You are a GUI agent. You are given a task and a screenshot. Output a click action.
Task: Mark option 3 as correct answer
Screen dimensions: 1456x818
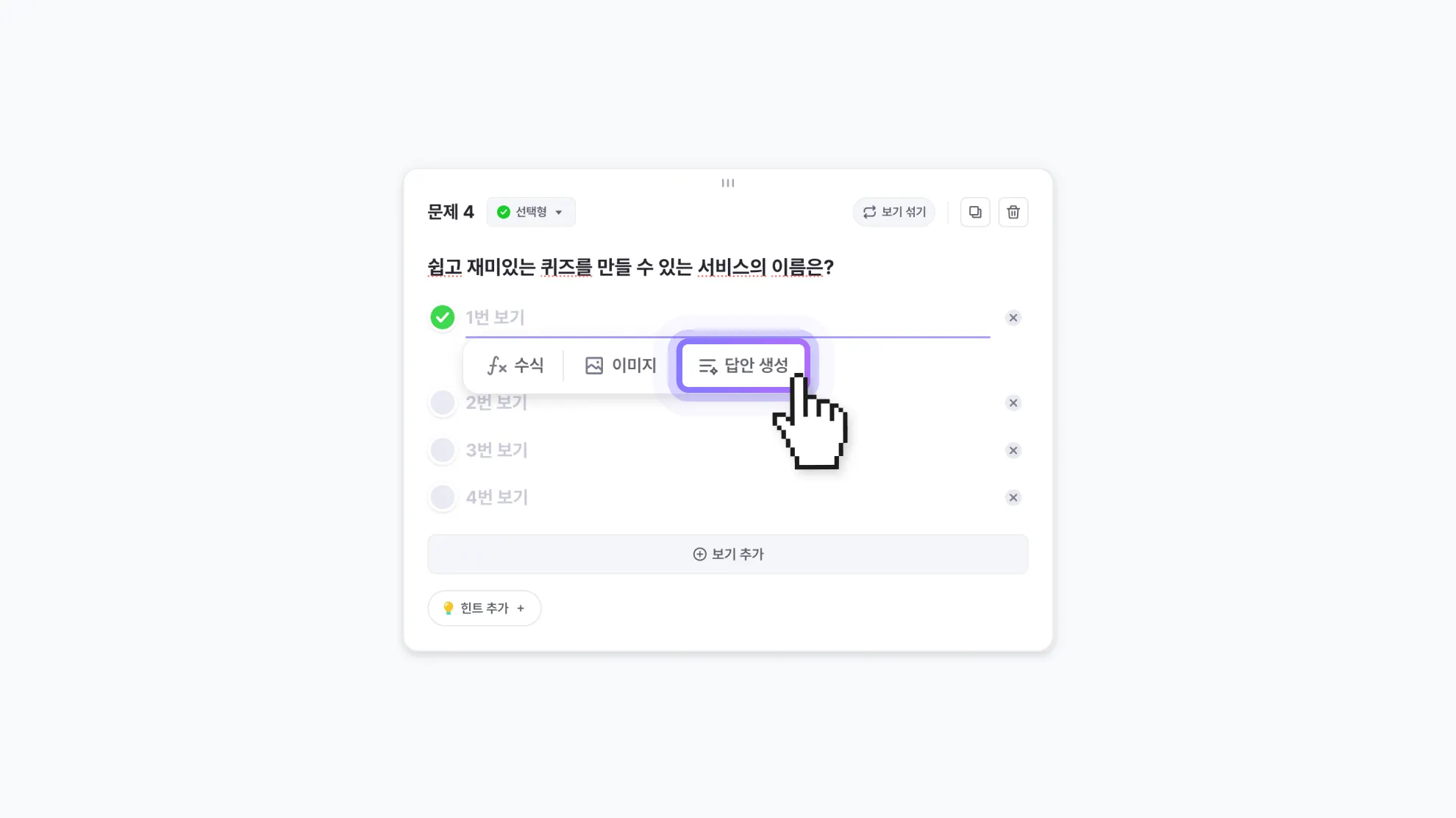(443, 450)
